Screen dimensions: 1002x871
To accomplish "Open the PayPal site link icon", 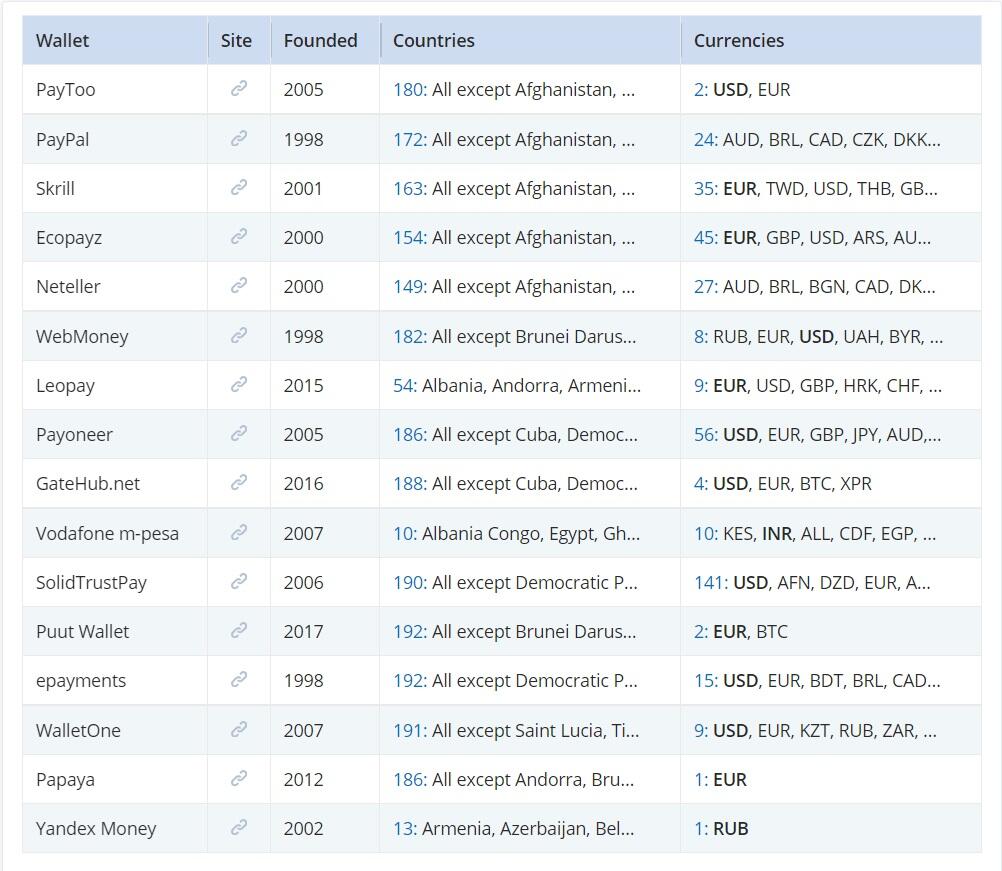I will point(239,138).
